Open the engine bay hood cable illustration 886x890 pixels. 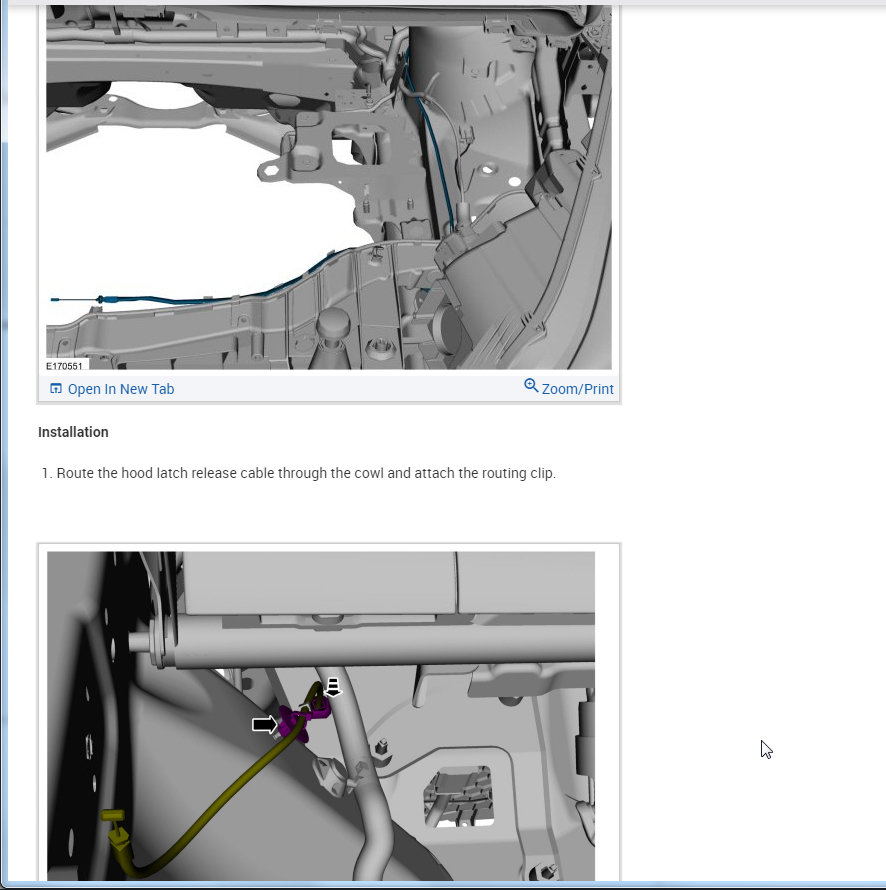pyautogui.click(x=329, y=187)
